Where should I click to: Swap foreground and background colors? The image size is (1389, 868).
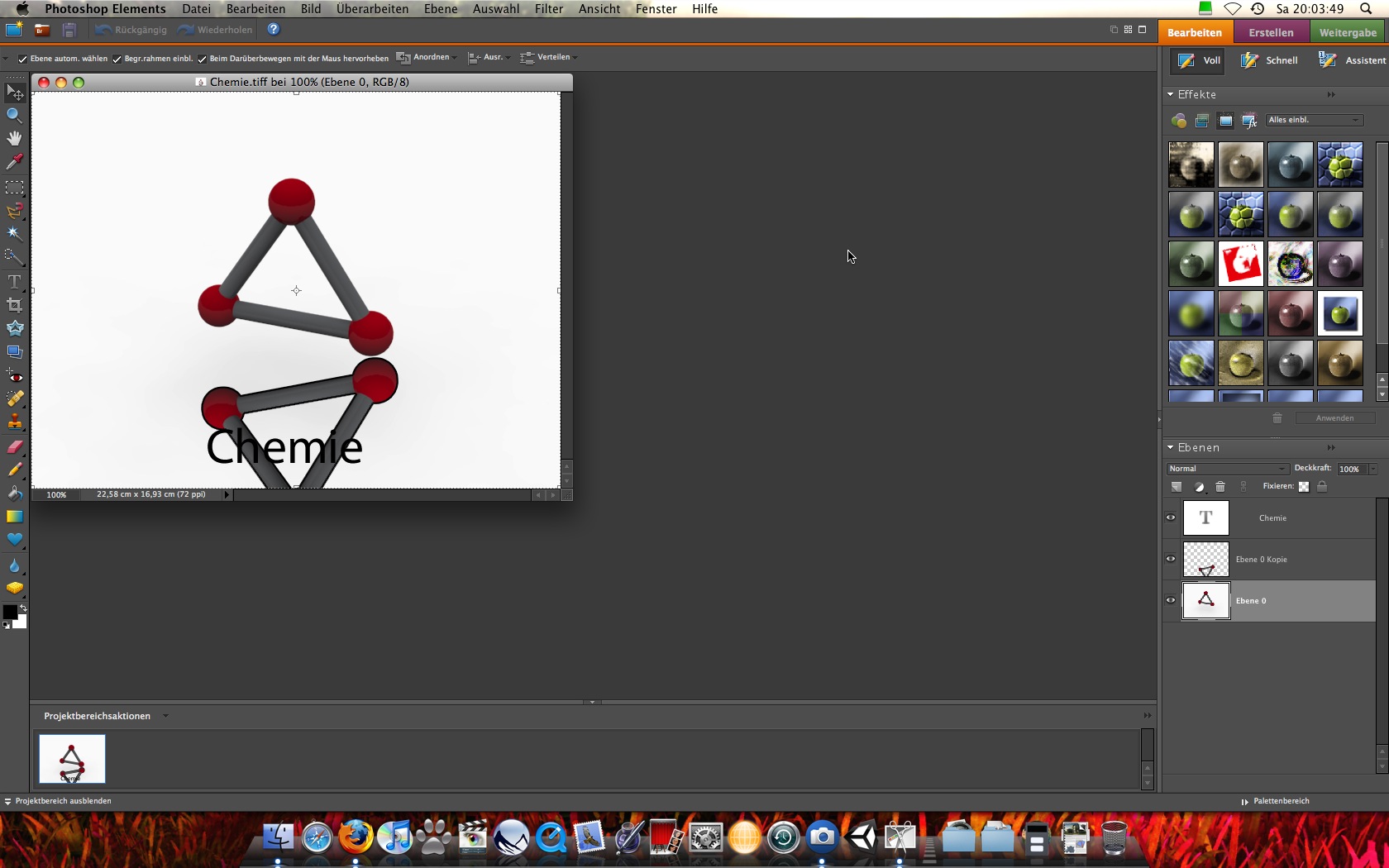(23, 608)
